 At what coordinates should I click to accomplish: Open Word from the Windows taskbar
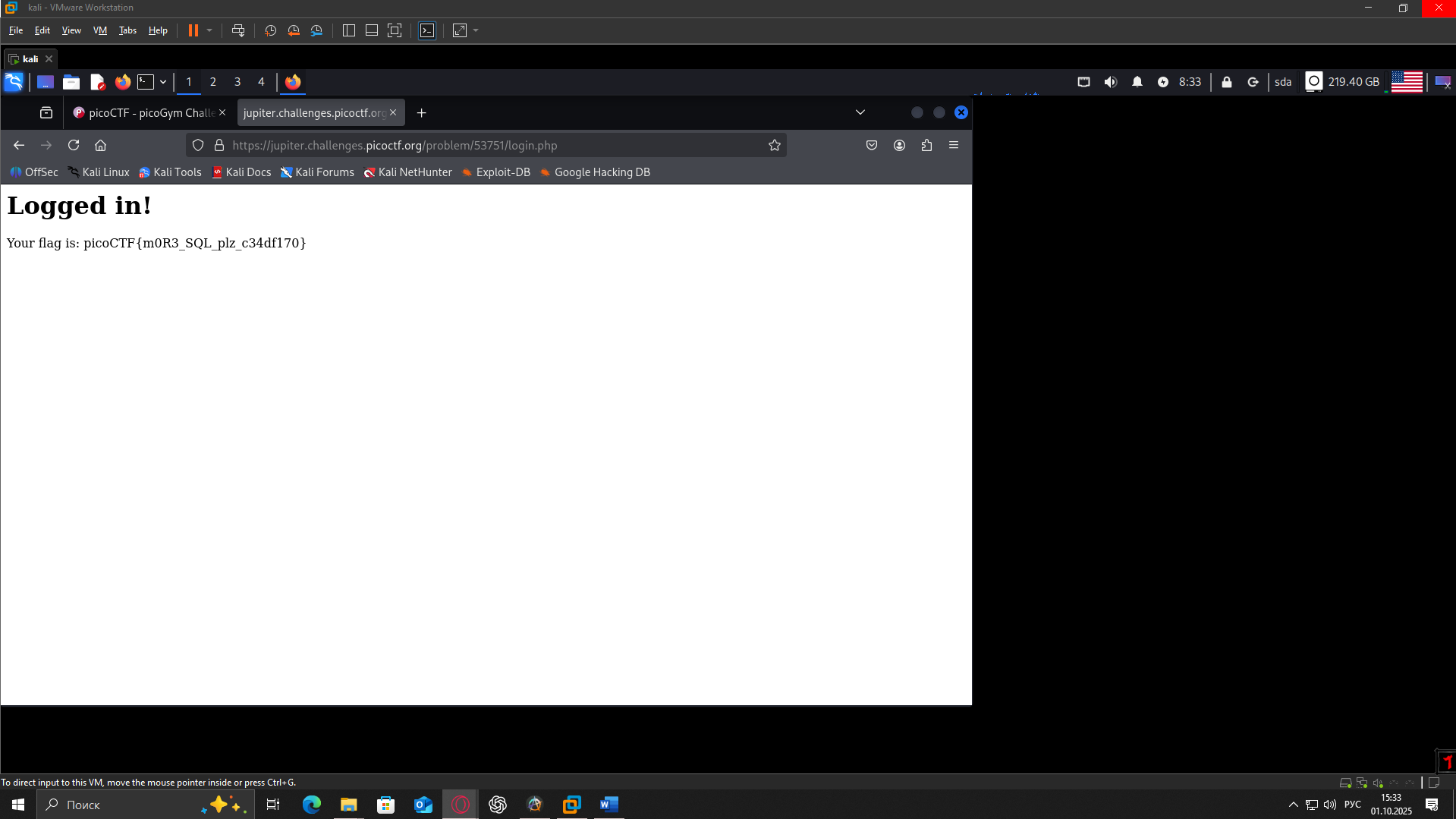pos(609,804)
